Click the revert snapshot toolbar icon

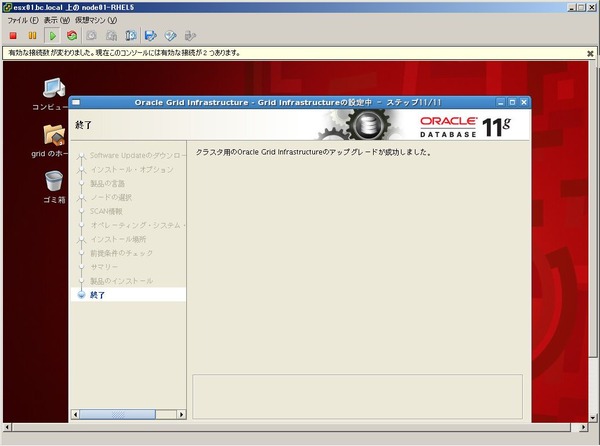[x=111, y=36]
